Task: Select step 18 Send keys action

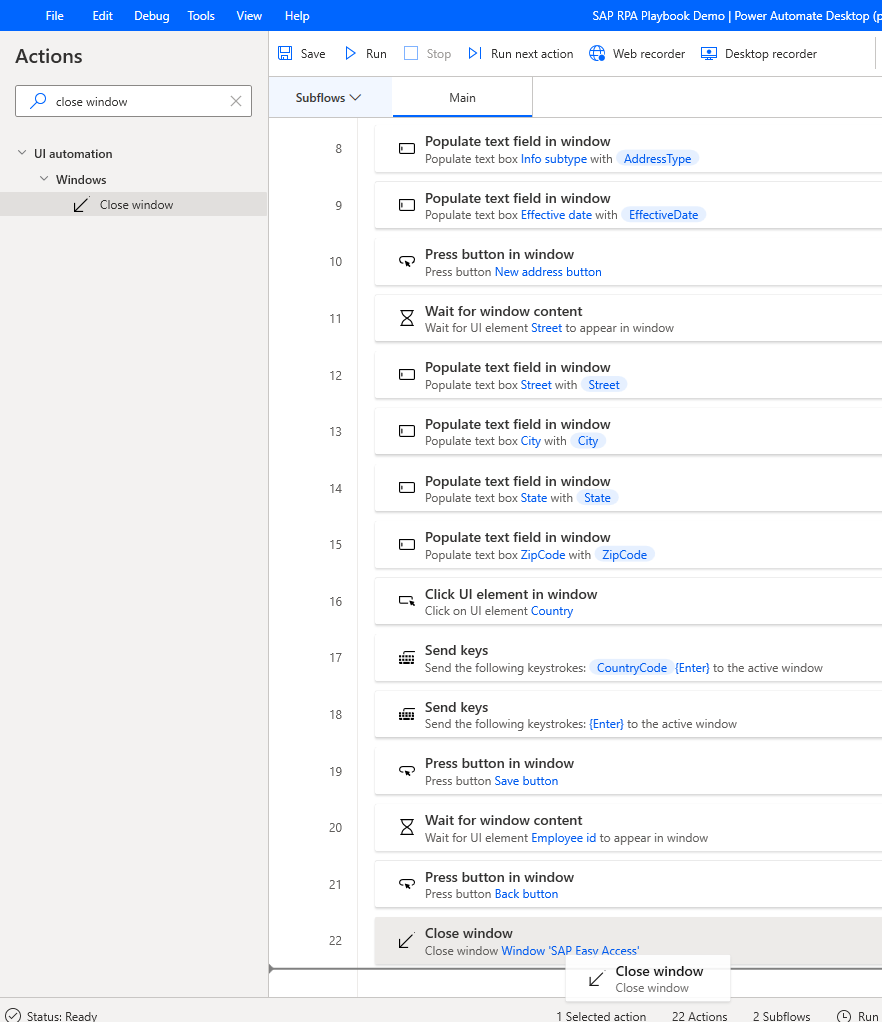Action: click(x=628, y=714)
